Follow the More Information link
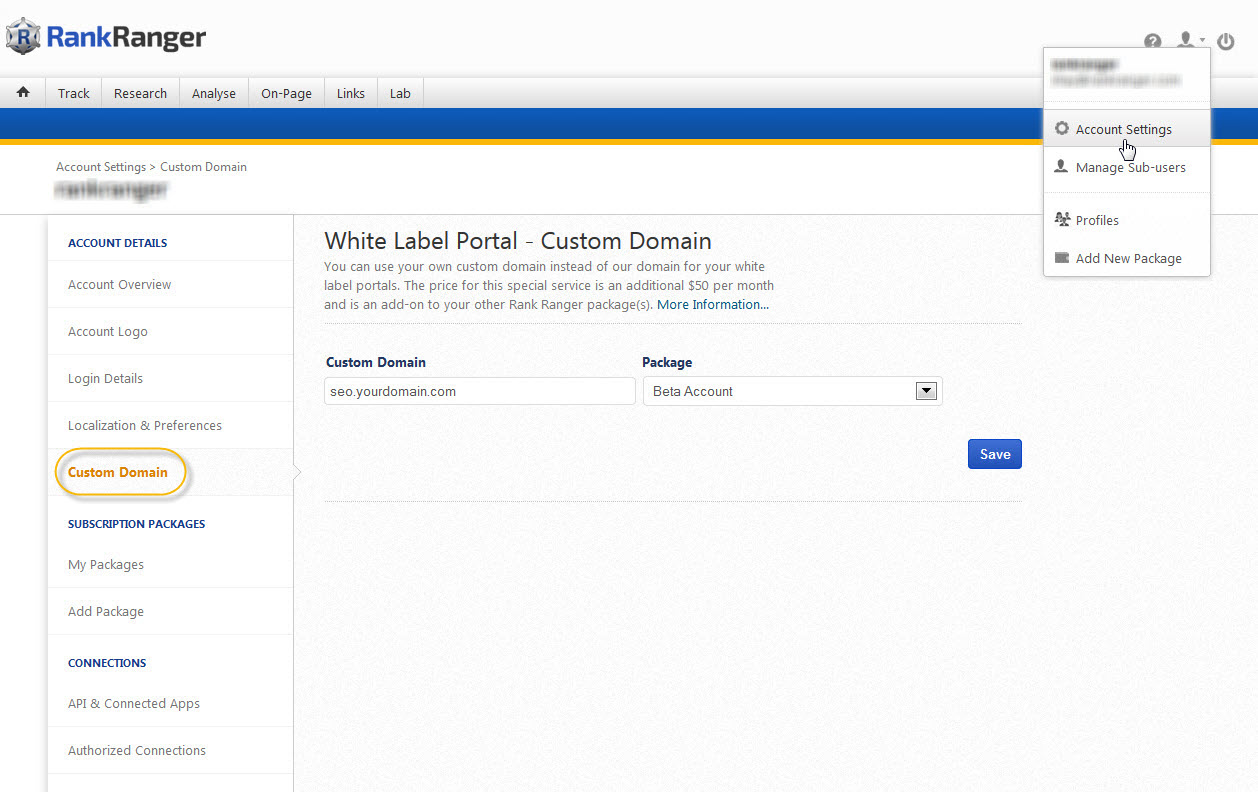 point(712,304)
